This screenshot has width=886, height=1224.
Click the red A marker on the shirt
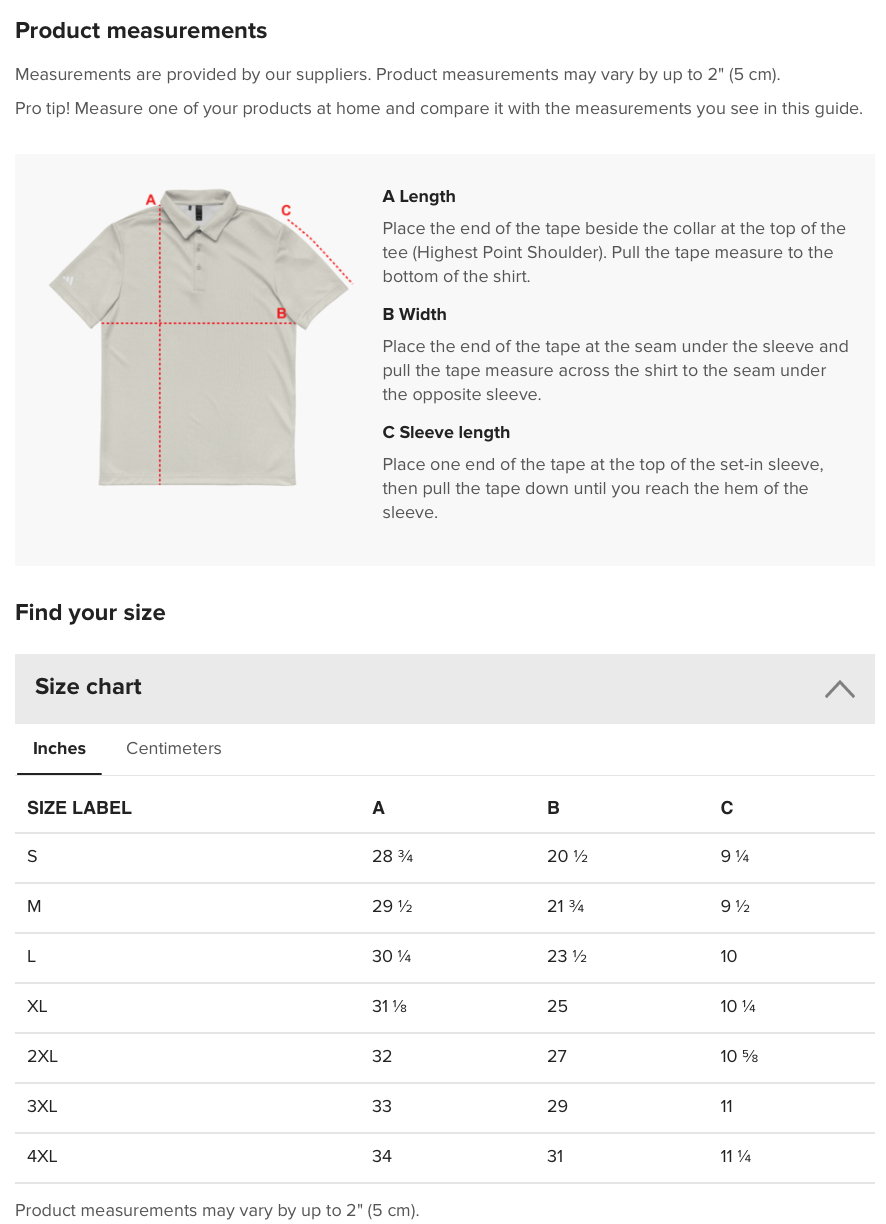tap(151, 200)
